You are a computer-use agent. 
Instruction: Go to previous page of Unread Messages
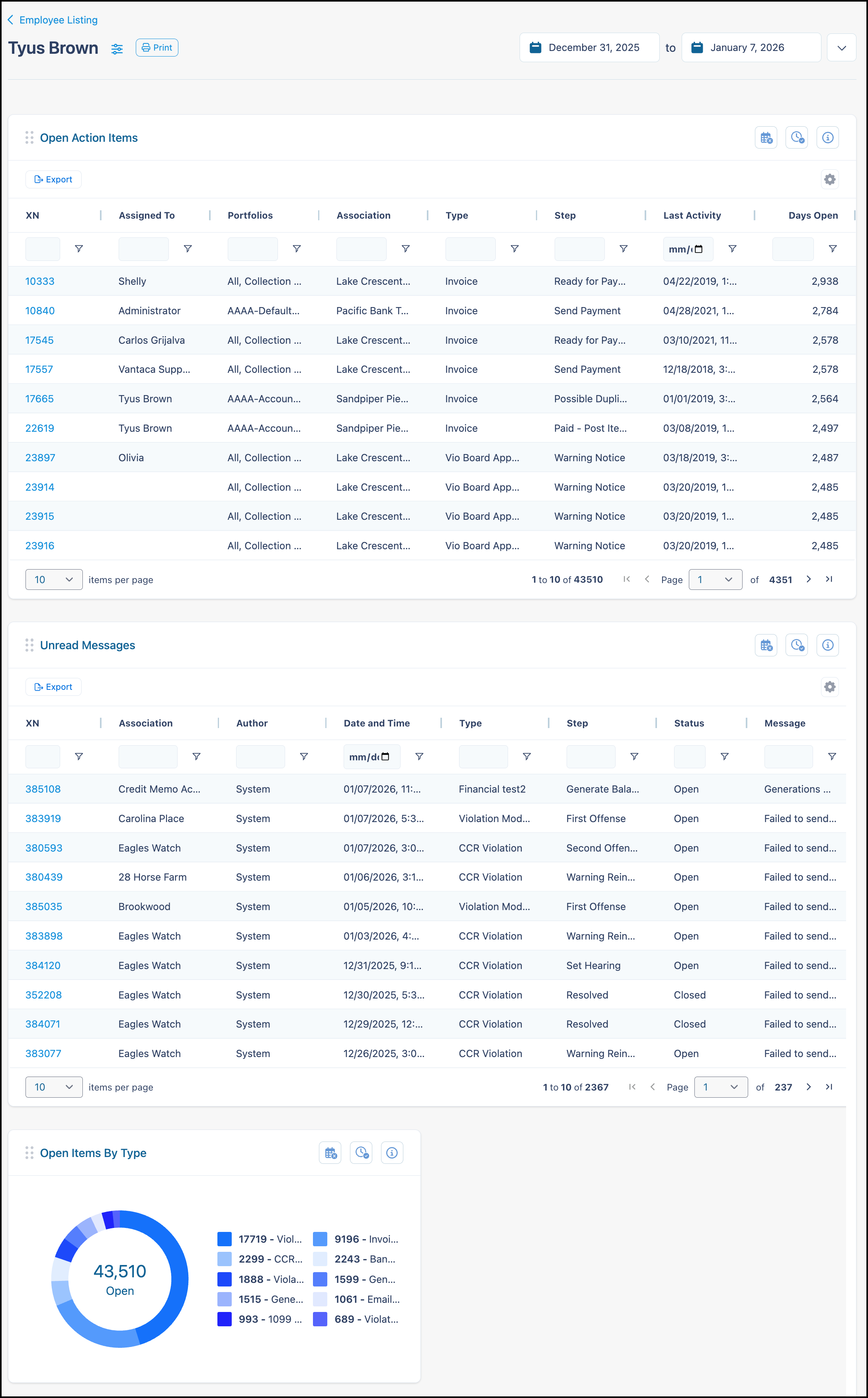pos(653,1087)
